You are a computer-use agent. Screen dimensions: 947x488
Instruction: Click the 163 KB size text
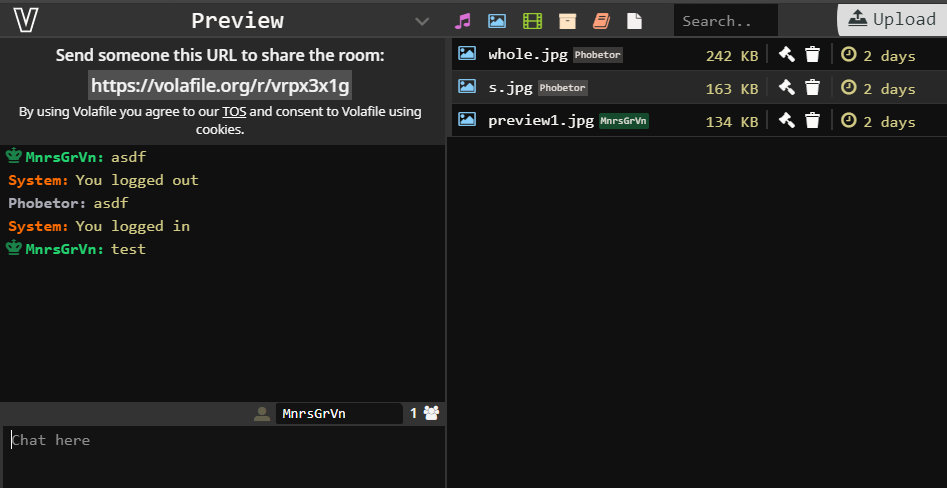(731, 89)
